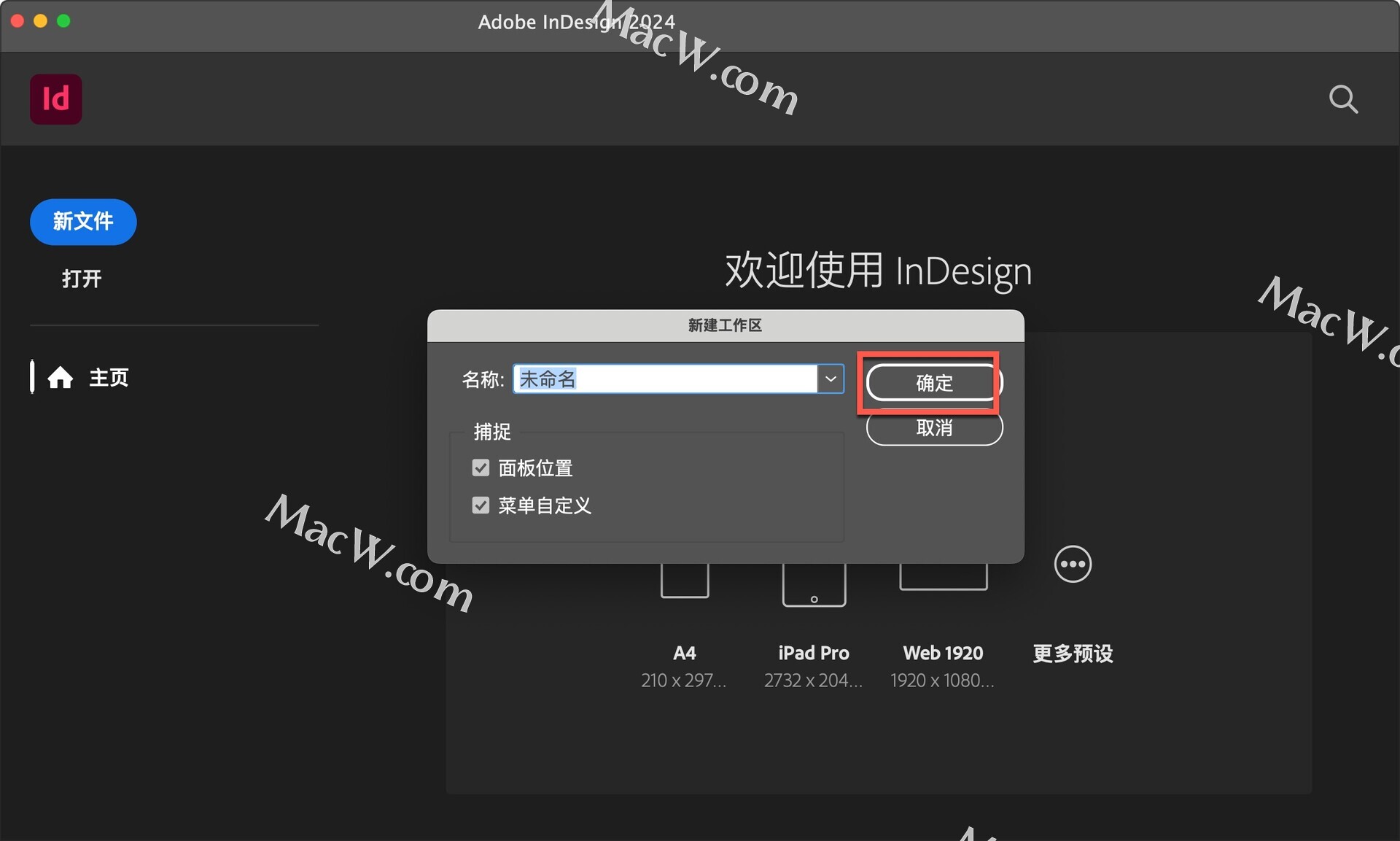Image resolution: width=1400 pixels, height=841 pixels.
Task: Close the window with red button
Action: click(x=17, y=21)
